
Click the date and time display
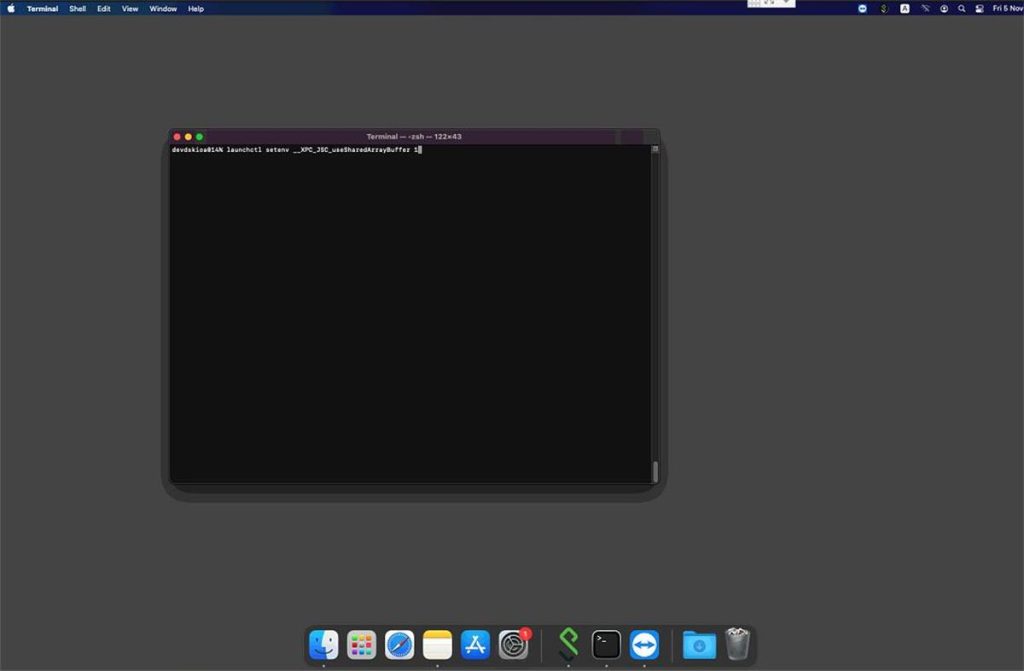(x=1006, y=8)
